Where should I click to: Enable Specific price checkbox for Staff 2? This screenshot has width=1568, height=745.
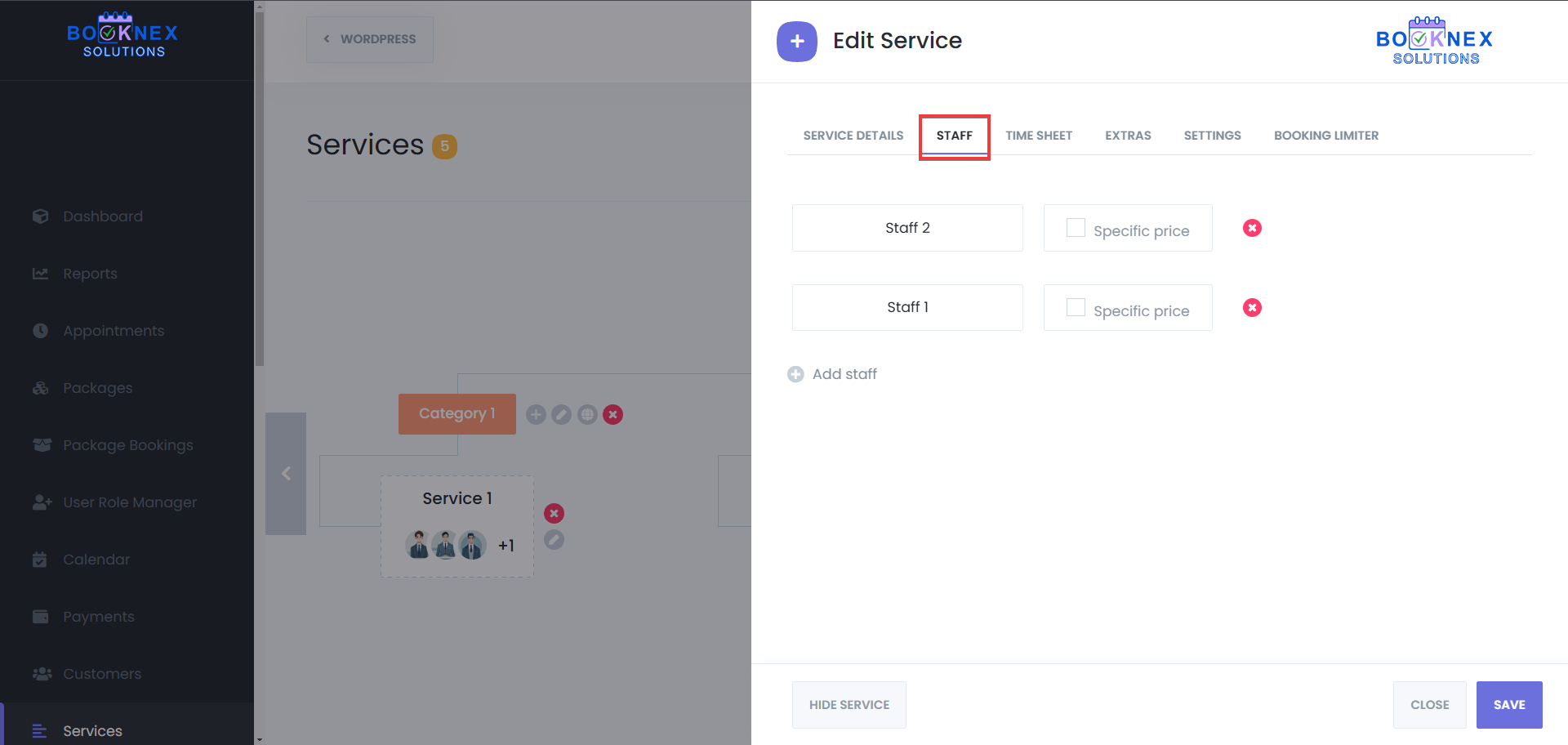click(1076, 228)
